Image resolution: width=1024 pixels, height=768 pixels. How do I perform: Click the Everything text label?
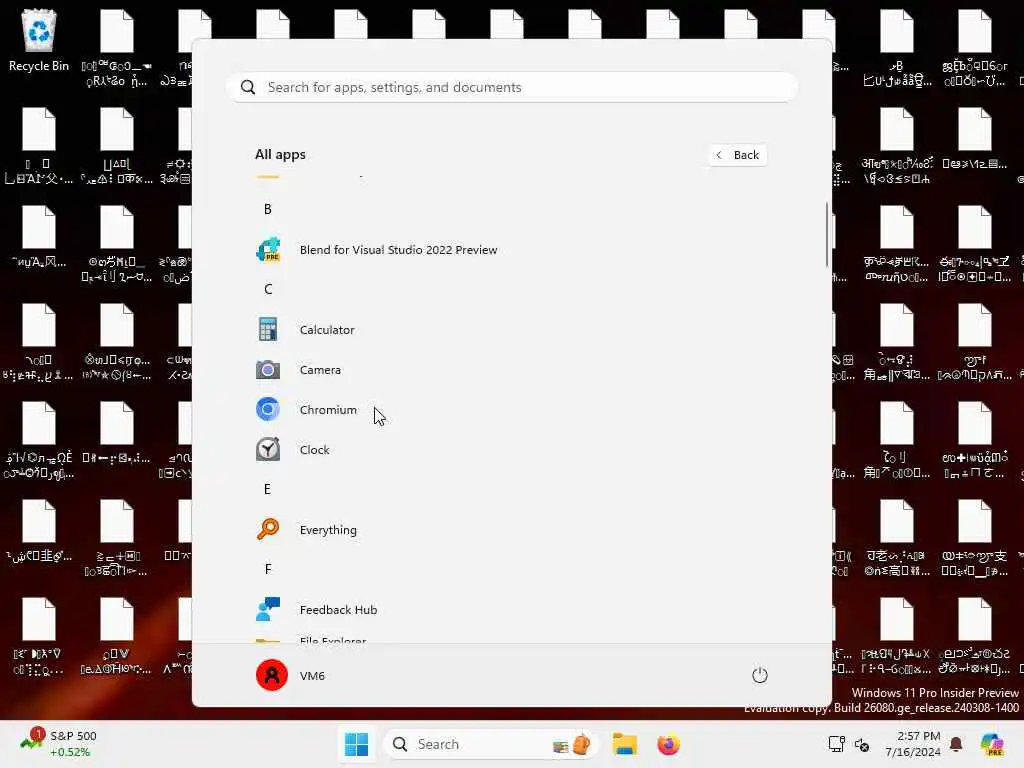pos(328,530)
